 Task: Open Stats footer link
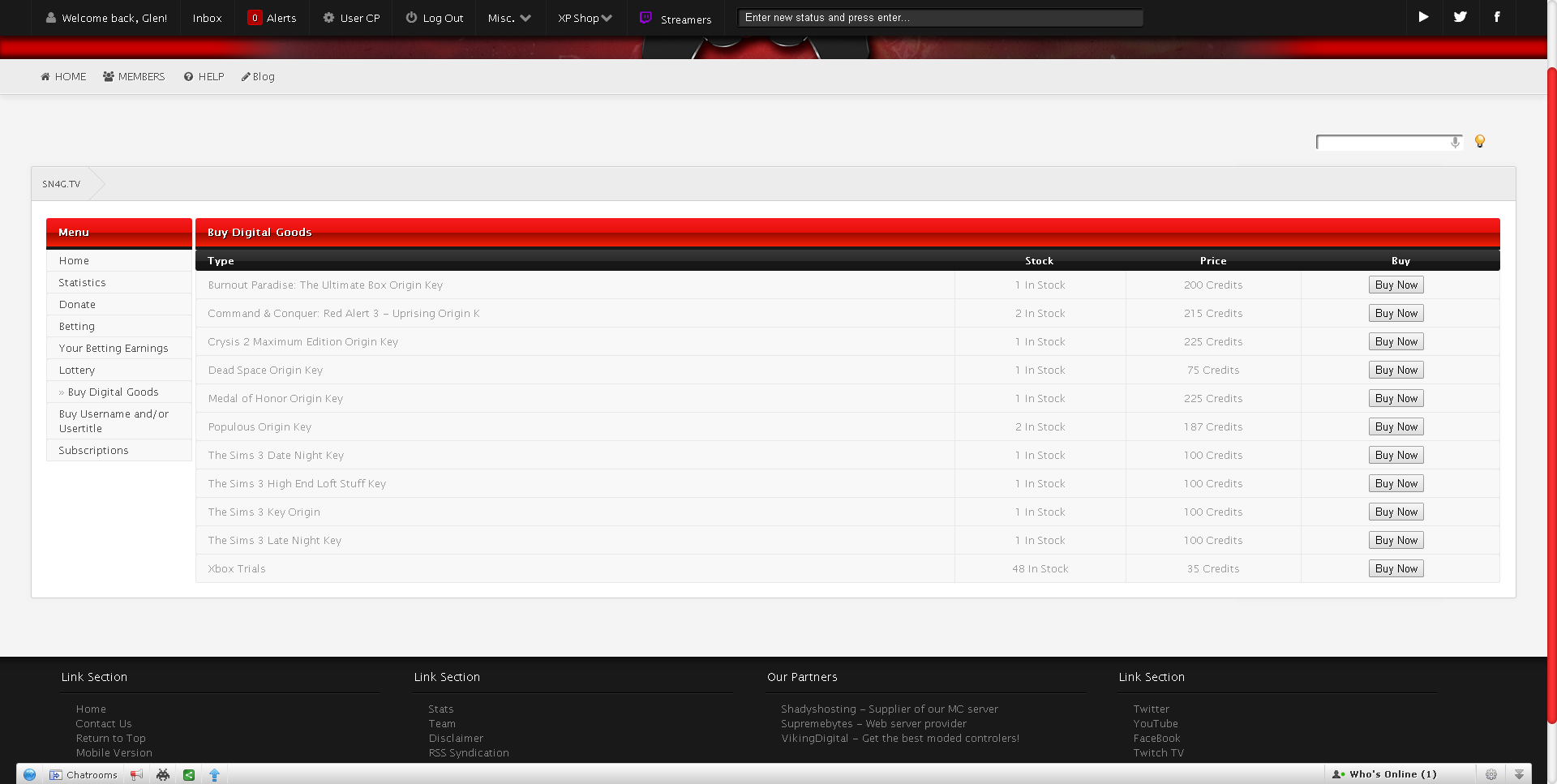[x=441, y=709]
